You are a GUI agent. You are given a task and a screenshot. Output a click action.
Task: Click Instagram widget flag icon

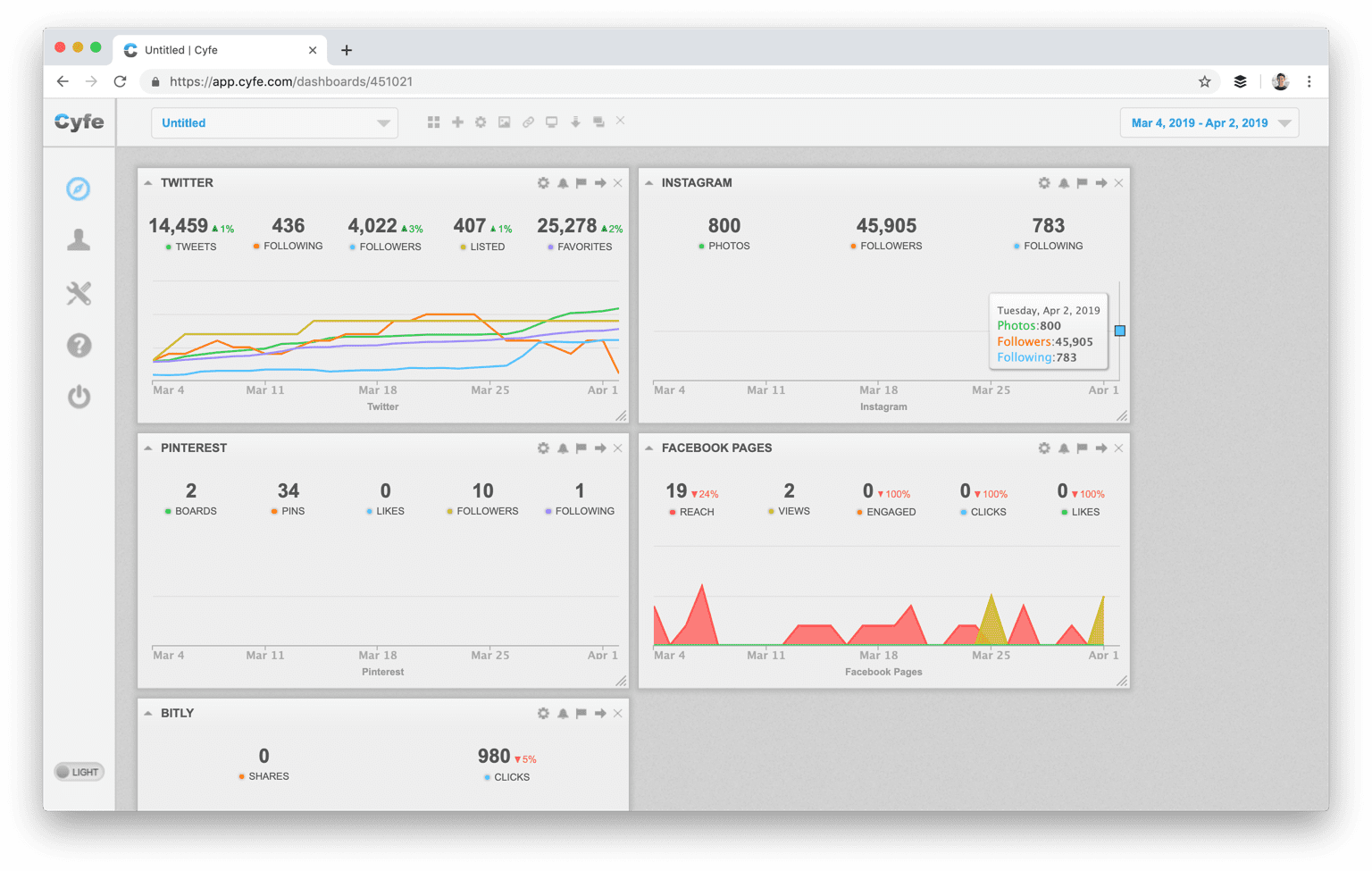click(1083, 183)
